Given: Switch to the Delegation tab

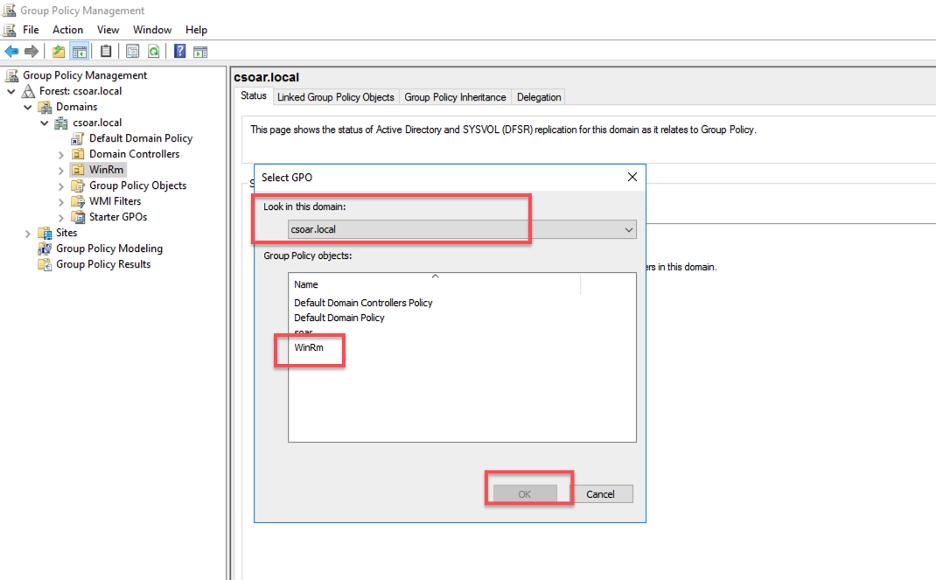Looking at the screenshot, I should click(538, 97).
